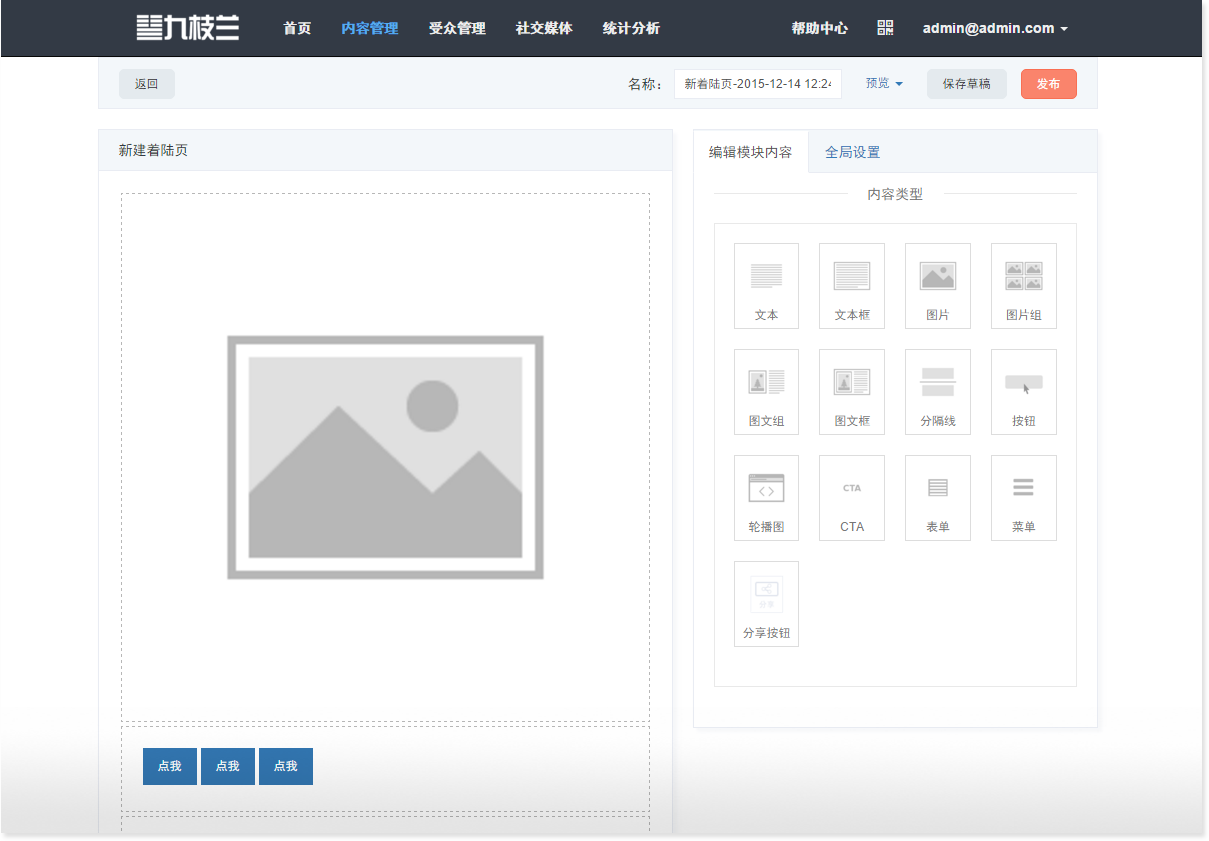Click the 名称 page name input field
Viewport: 1209px width, 841px height.
pos(757,84)
